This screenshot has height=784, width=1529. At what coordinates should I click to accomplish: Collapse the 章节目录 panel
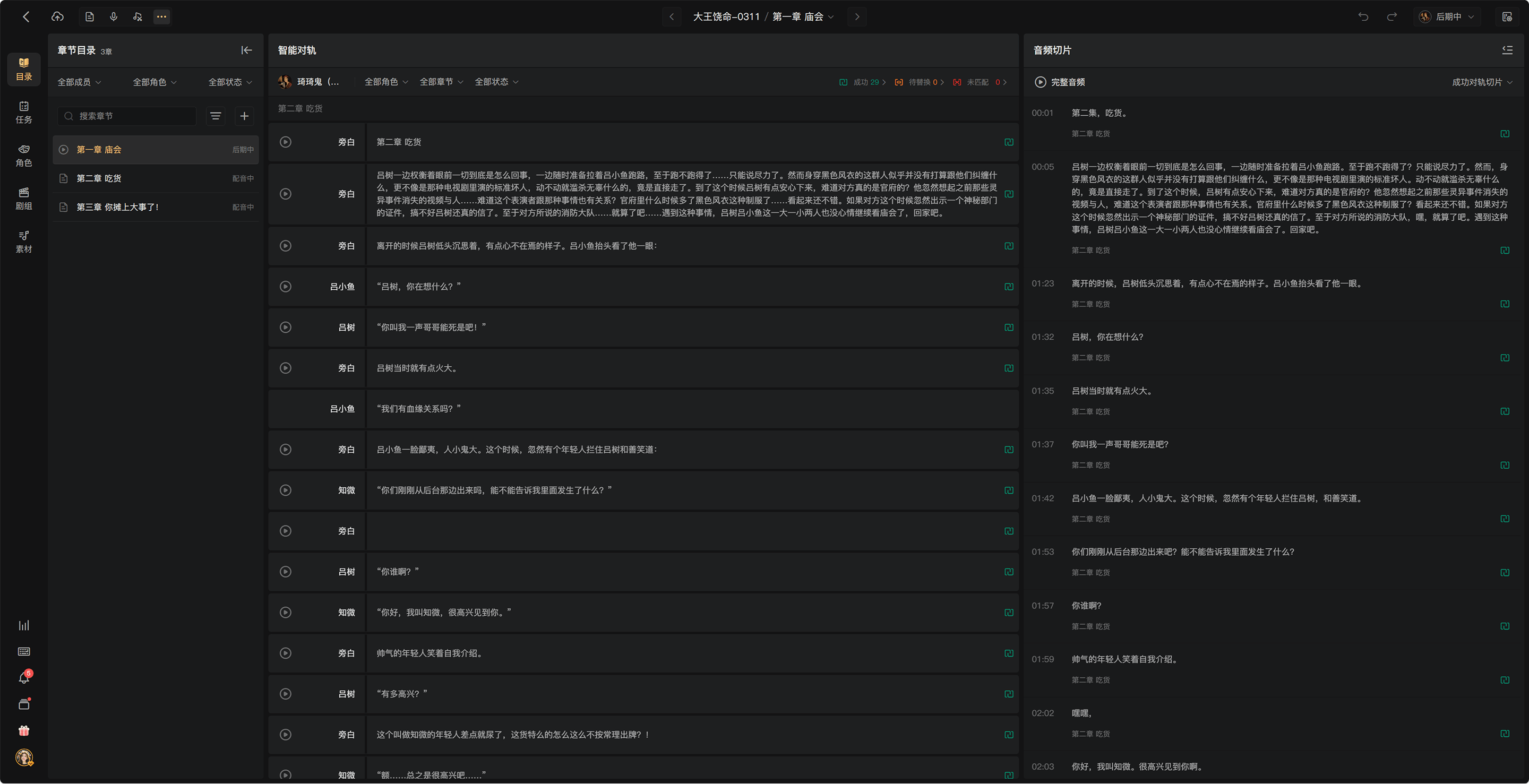(x=246, y=50)
